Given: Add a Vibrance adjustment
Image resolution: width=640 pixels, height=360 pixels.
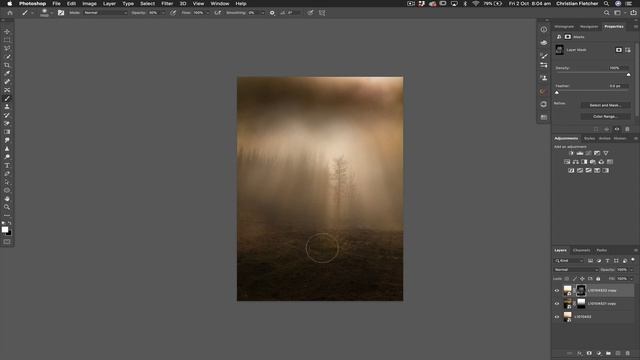Looking at the screenshot, I should click(x=606, y=153).
